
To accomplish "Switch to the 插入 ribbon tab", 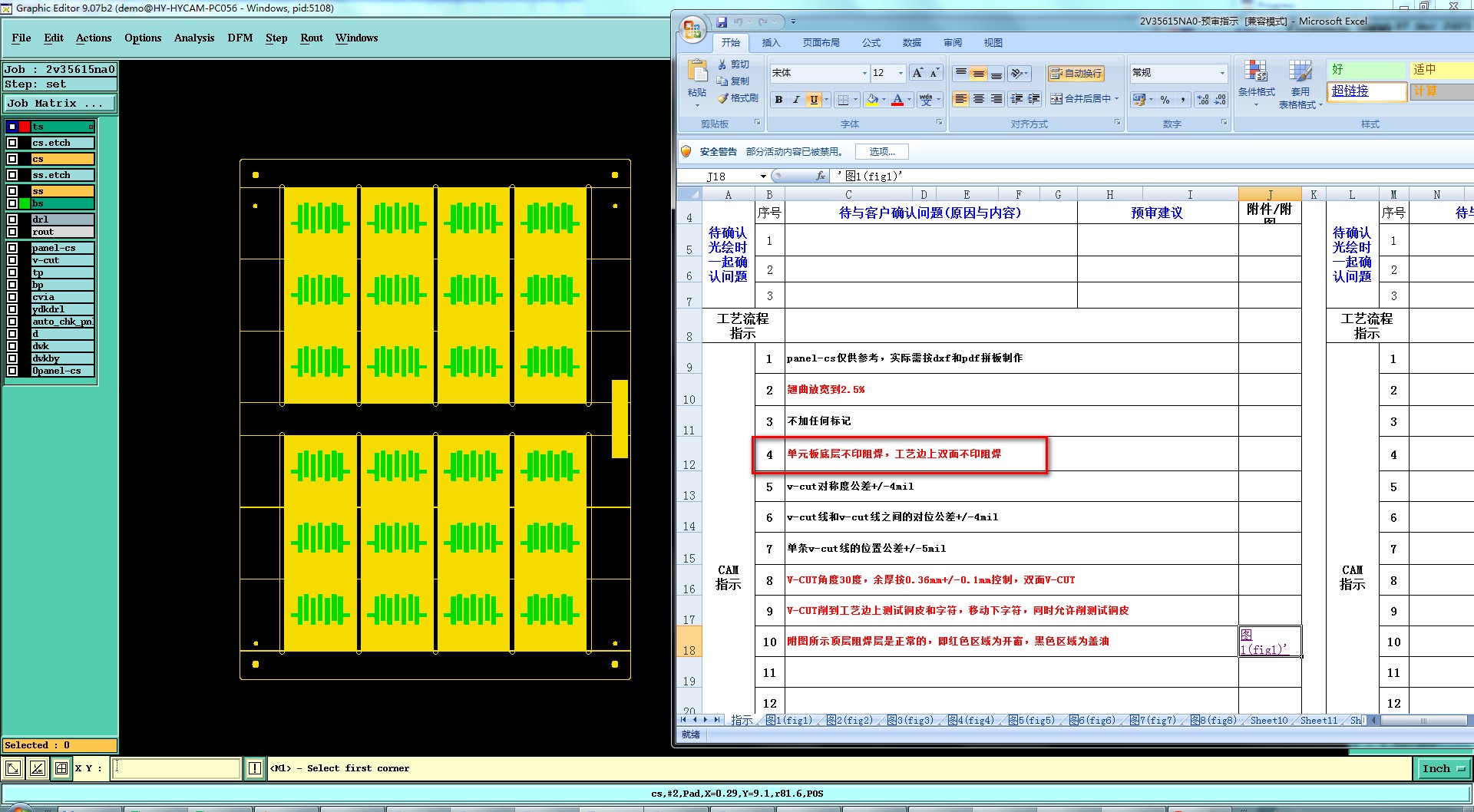I will click(x=771, y=43).
